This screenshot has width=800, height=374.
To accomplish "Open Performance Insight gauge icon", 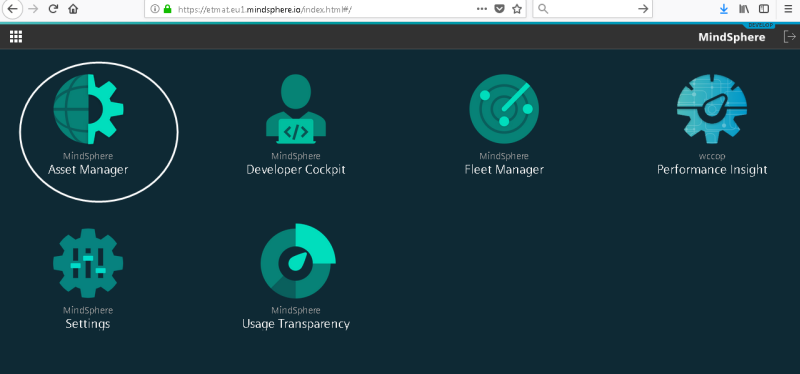I will tap(712, 109).
